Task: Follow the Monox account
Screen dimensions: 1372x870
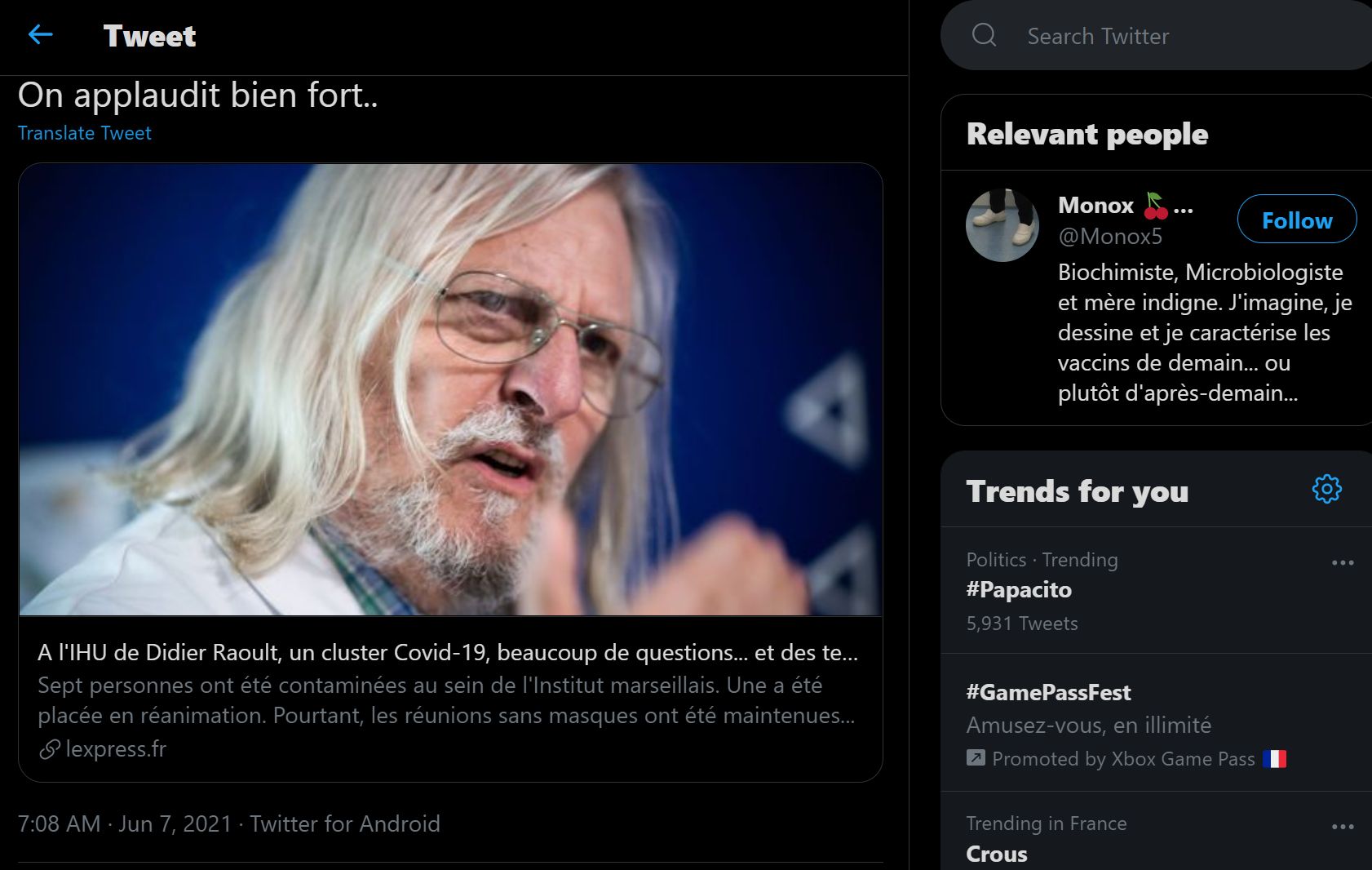Action: tap(1297, 220)
